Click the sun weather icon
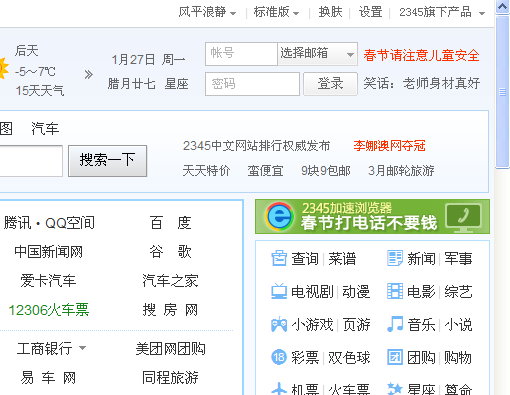 pyautogui.click(x=3, y=68)
